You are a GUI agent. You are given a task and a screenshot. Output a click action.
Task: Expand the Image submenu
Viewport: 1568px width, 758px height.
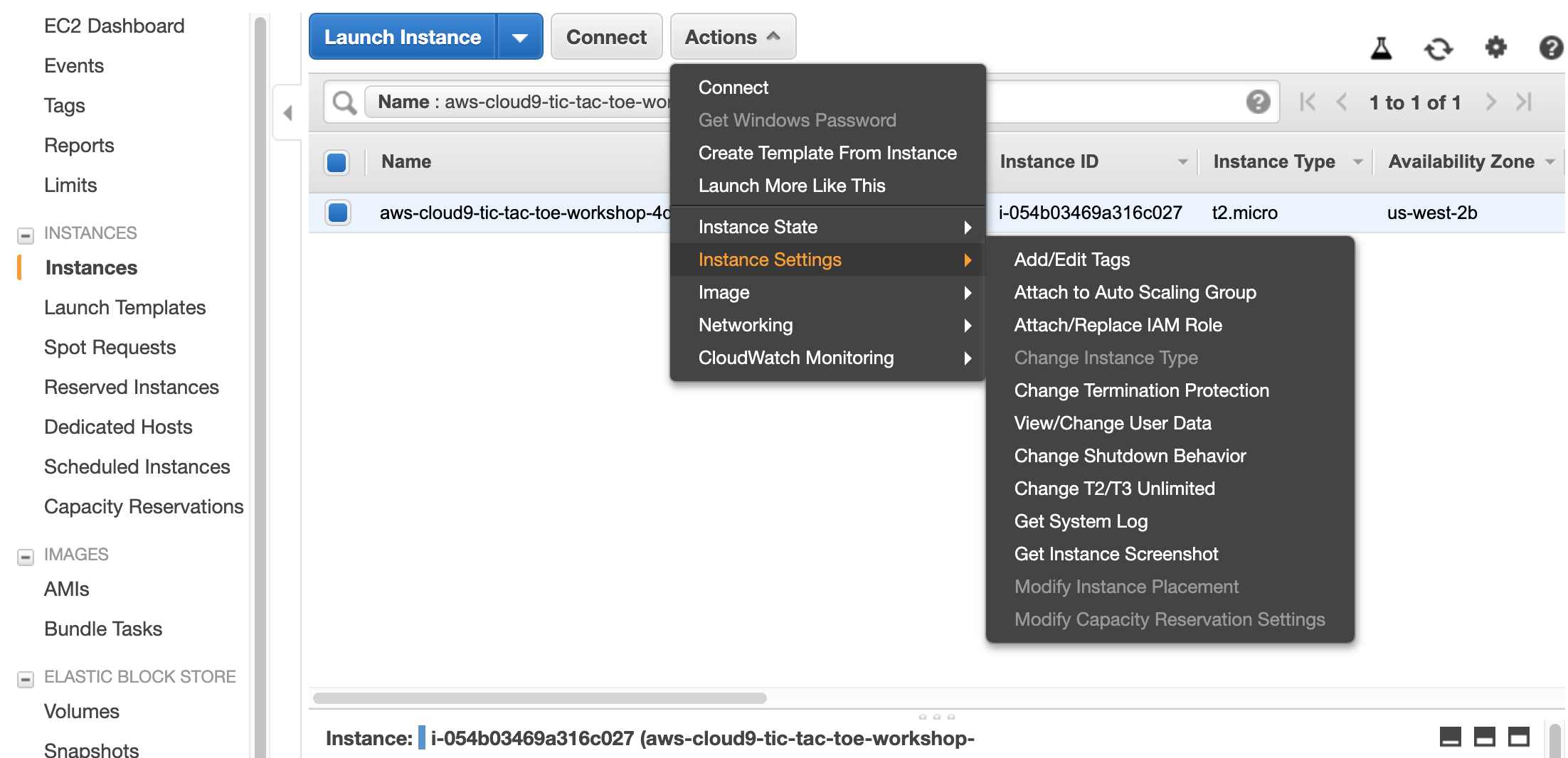[828, 292]
